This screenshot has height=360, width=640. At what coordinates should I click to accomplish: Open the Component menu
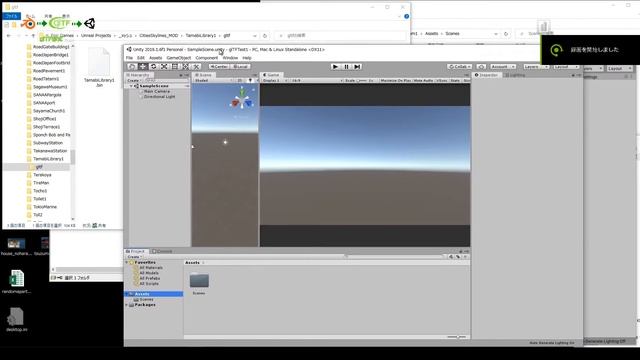(x=207, y=58)
